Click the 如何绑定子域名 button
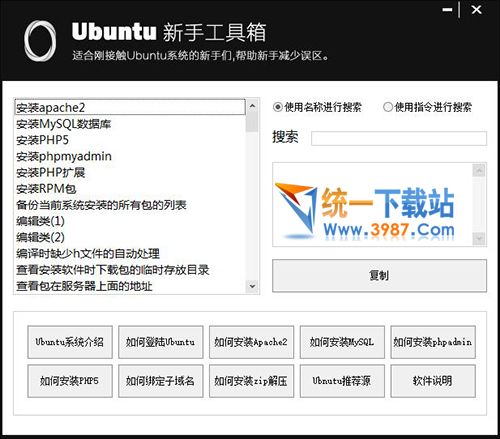Image resolution: width=500 pixels, height=439 pixels. [x=161, y=381]
